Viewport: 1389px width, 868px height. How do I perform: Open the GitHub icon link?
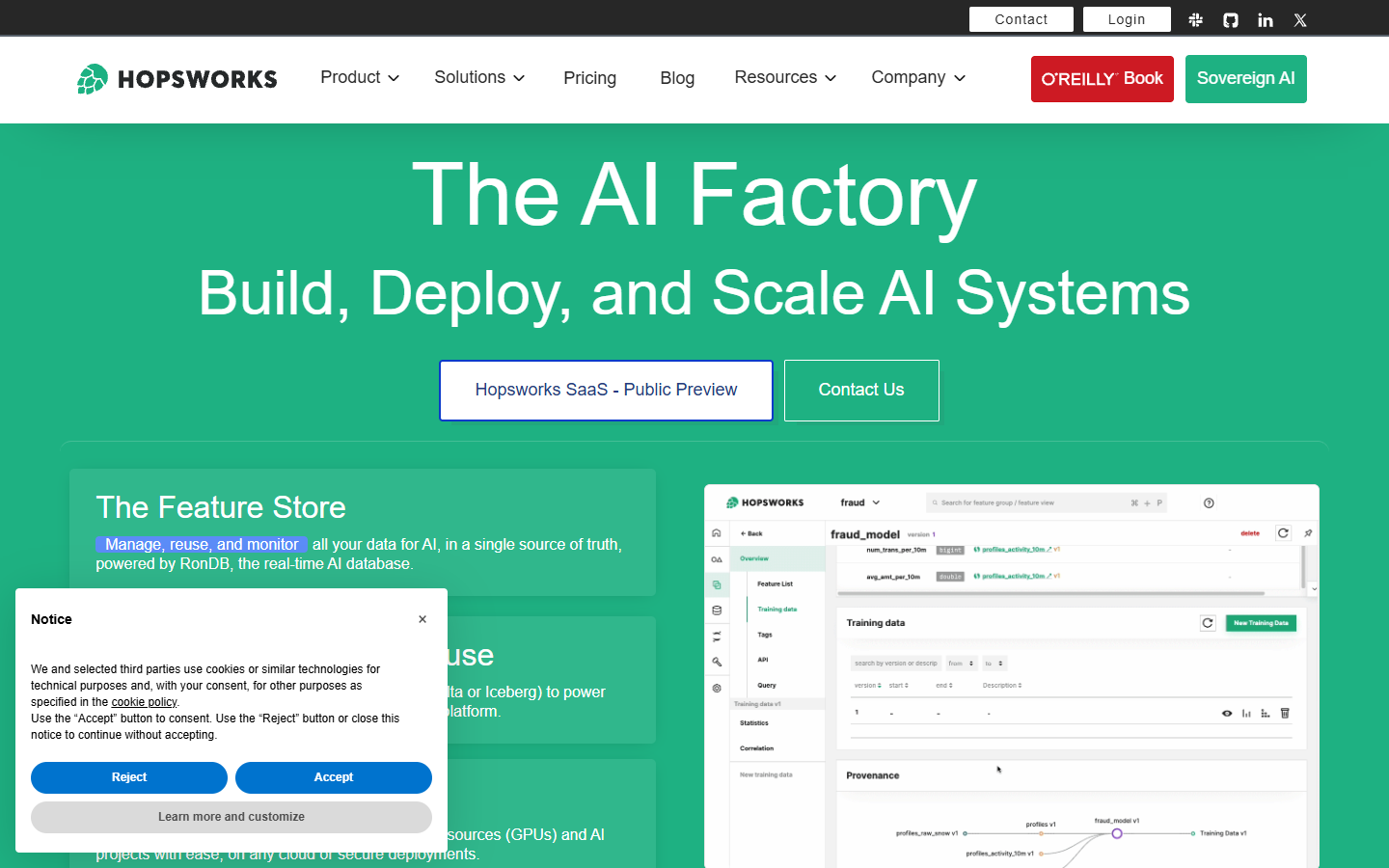coord(1231,19)
